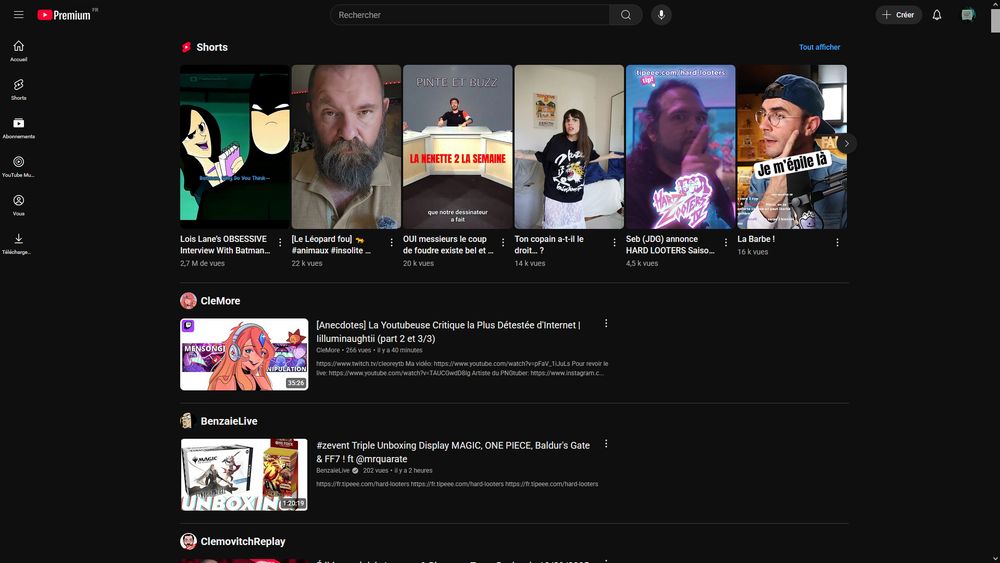
Task: Click the small CleMore name under video title
Action: (x=328, y=350)
